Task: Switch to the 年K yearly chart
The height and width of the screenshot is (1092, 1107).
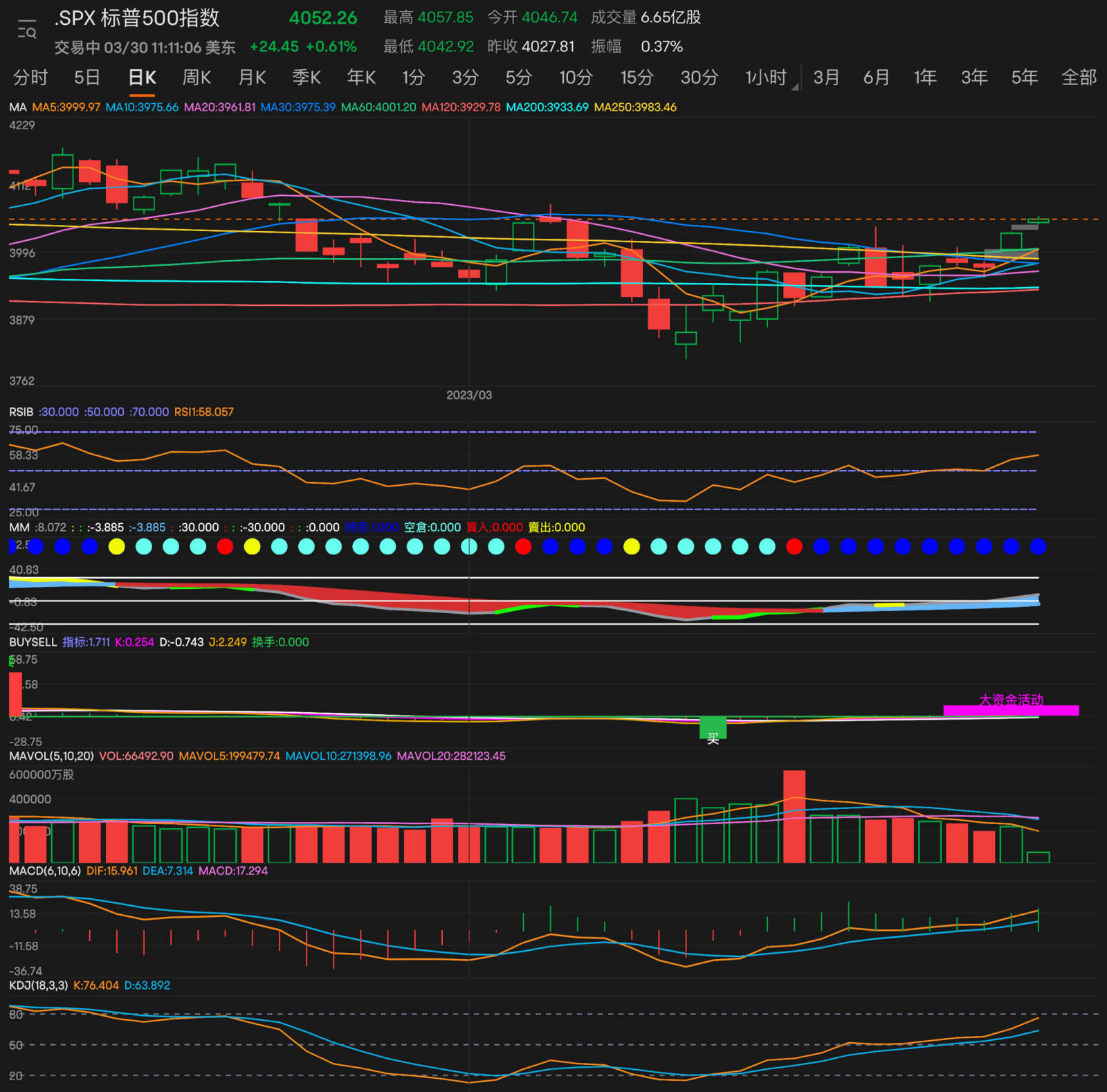Action: [x=361, y=78]
